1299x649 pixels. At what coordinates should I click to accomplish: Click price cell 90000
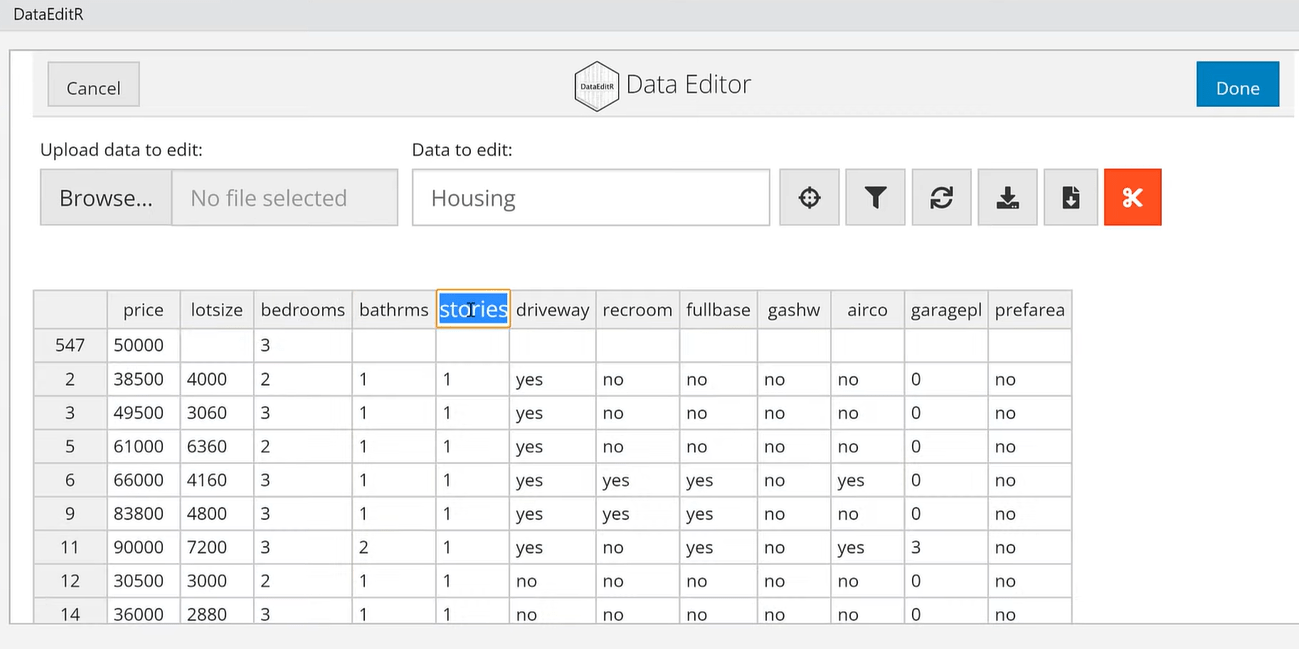pos(143,547)
